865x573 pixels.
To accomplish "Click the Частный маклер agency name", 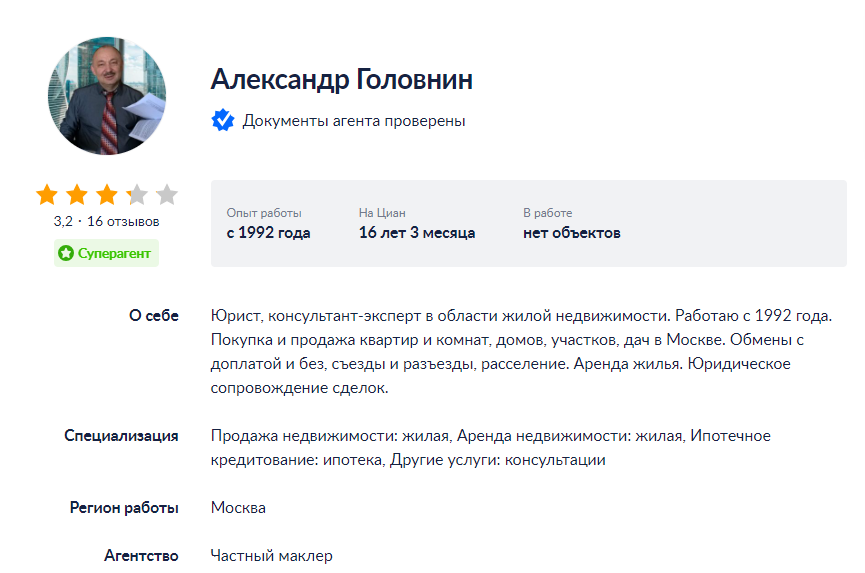I will [272, 556].
